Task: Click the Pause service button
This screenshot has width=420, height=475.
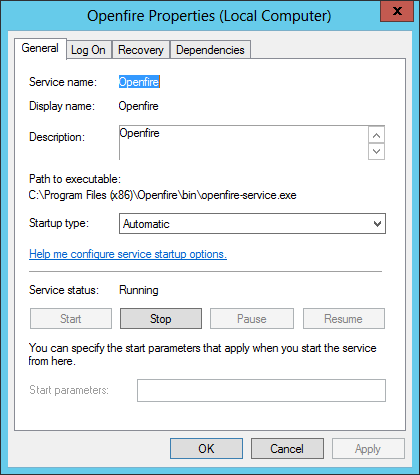Action: tap(252, 319)
